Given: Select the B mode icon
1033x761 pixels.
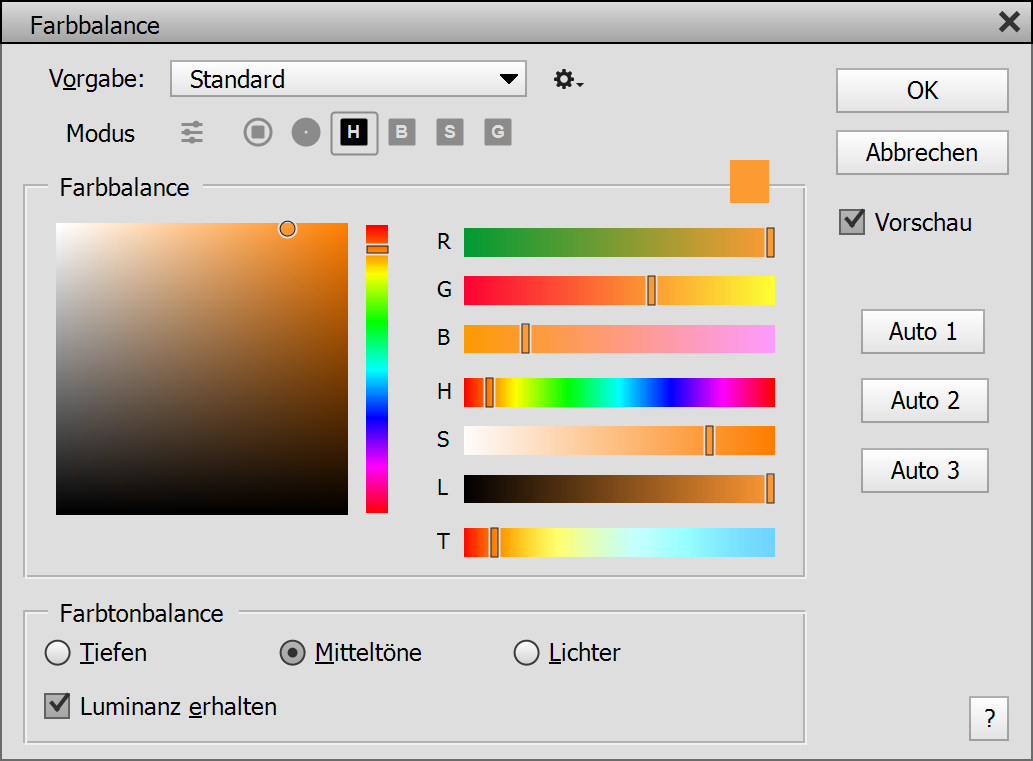Looking at the screenshot, I should coord(402,132).
